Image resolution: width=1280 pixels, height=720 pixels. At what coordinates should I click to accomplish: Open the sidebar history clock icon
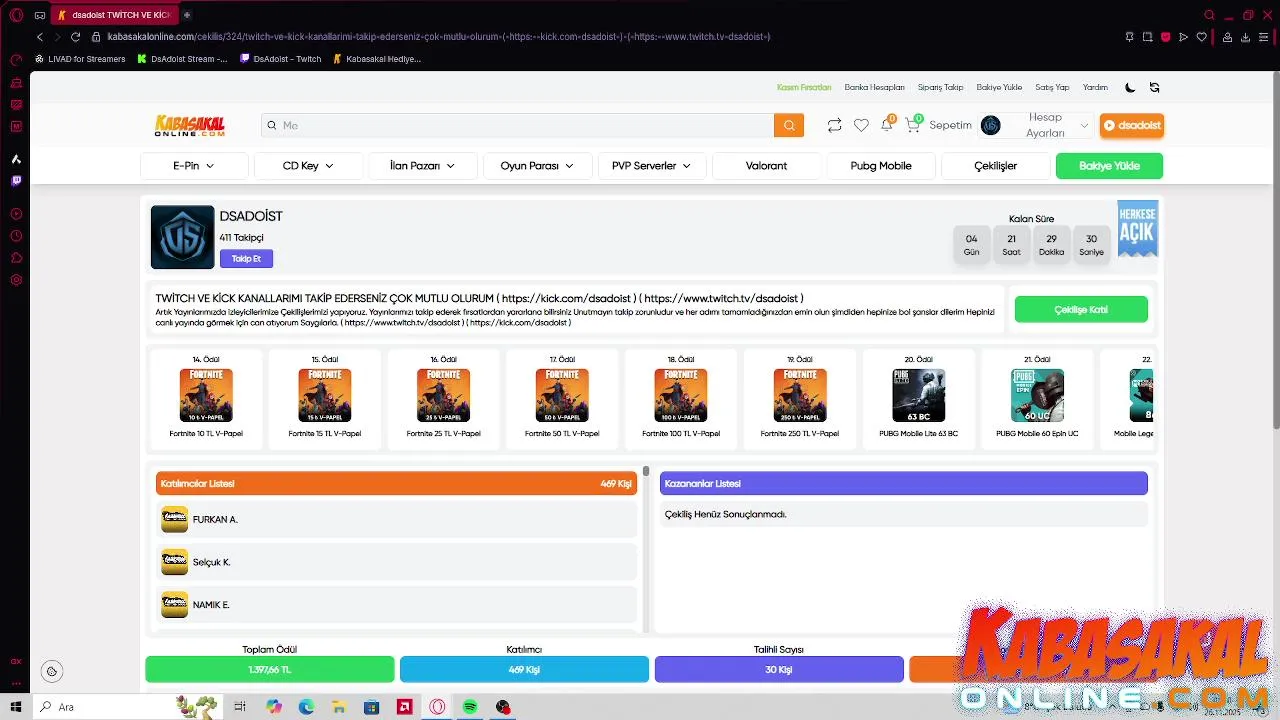16,236
